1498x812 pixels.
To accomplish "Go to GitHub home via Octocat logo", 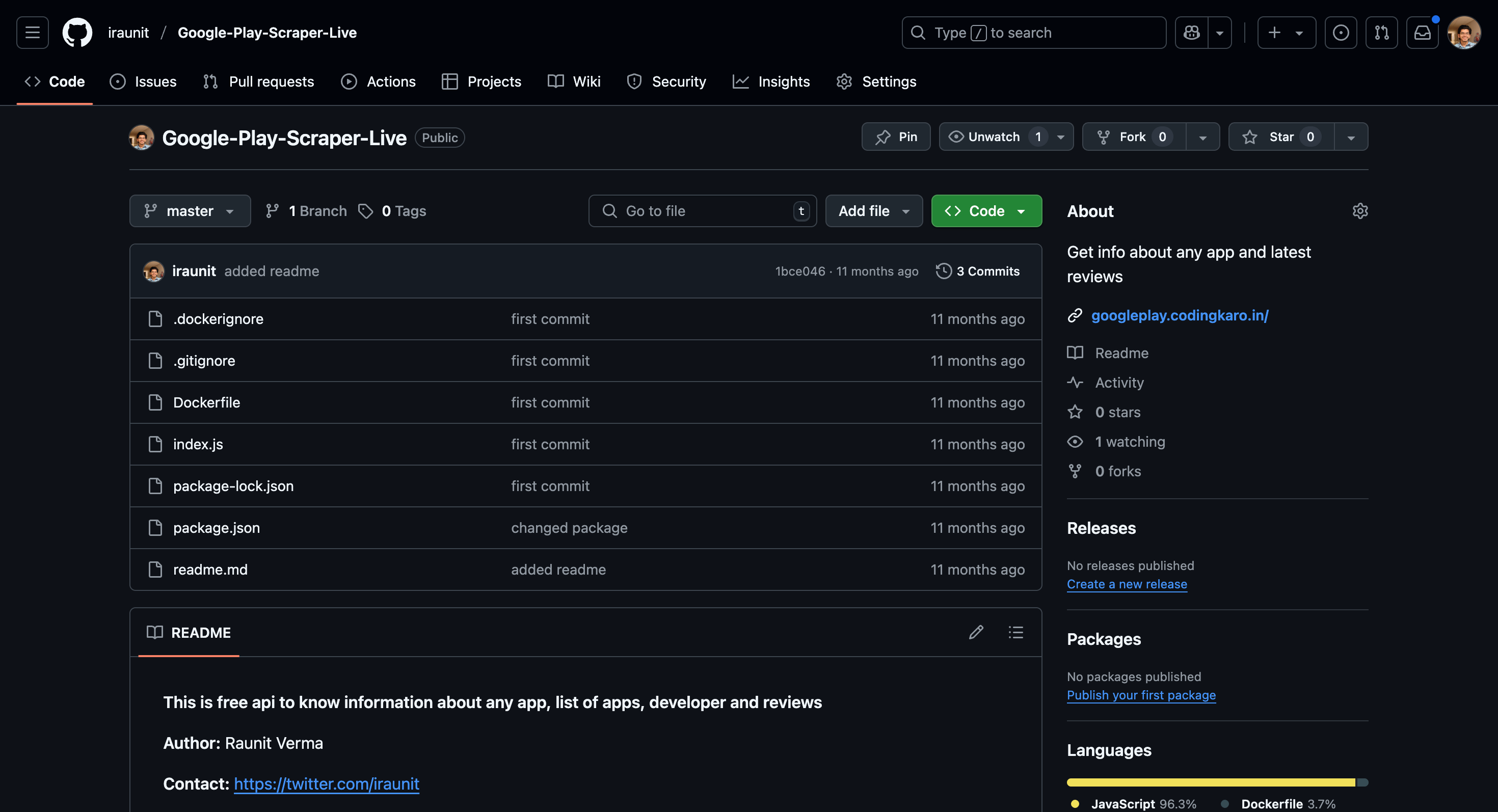I will pos(77,33).
